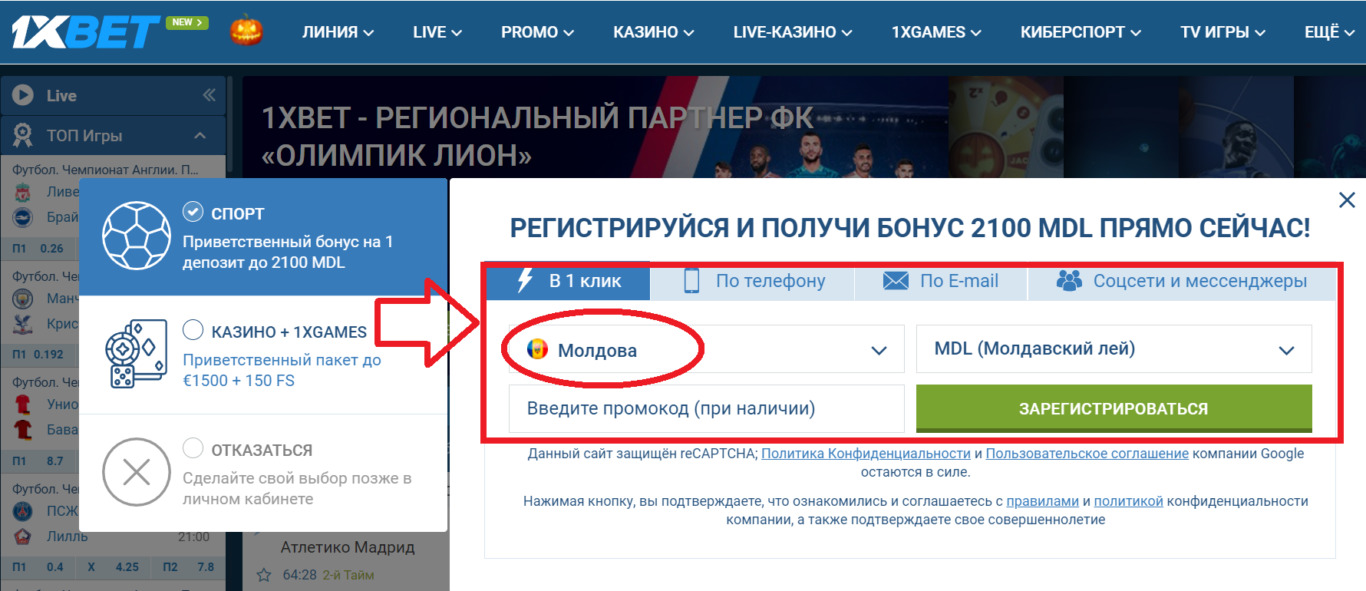Open the КАЗИНО menu
Screen dimensions: 1366x591
pos(654,32)
